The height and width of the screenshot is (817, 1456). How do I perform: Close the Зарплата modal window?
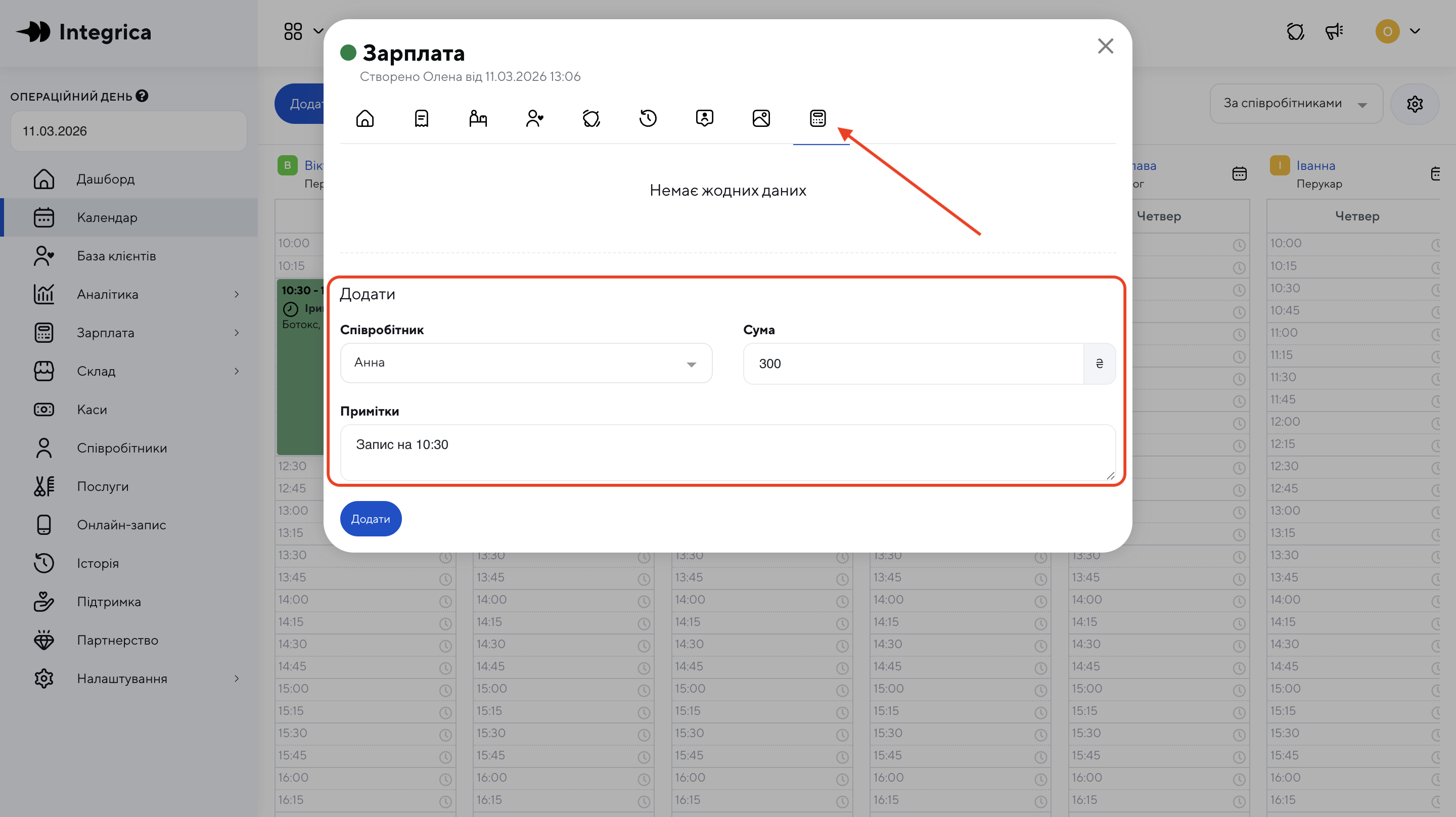point(1105,47)
